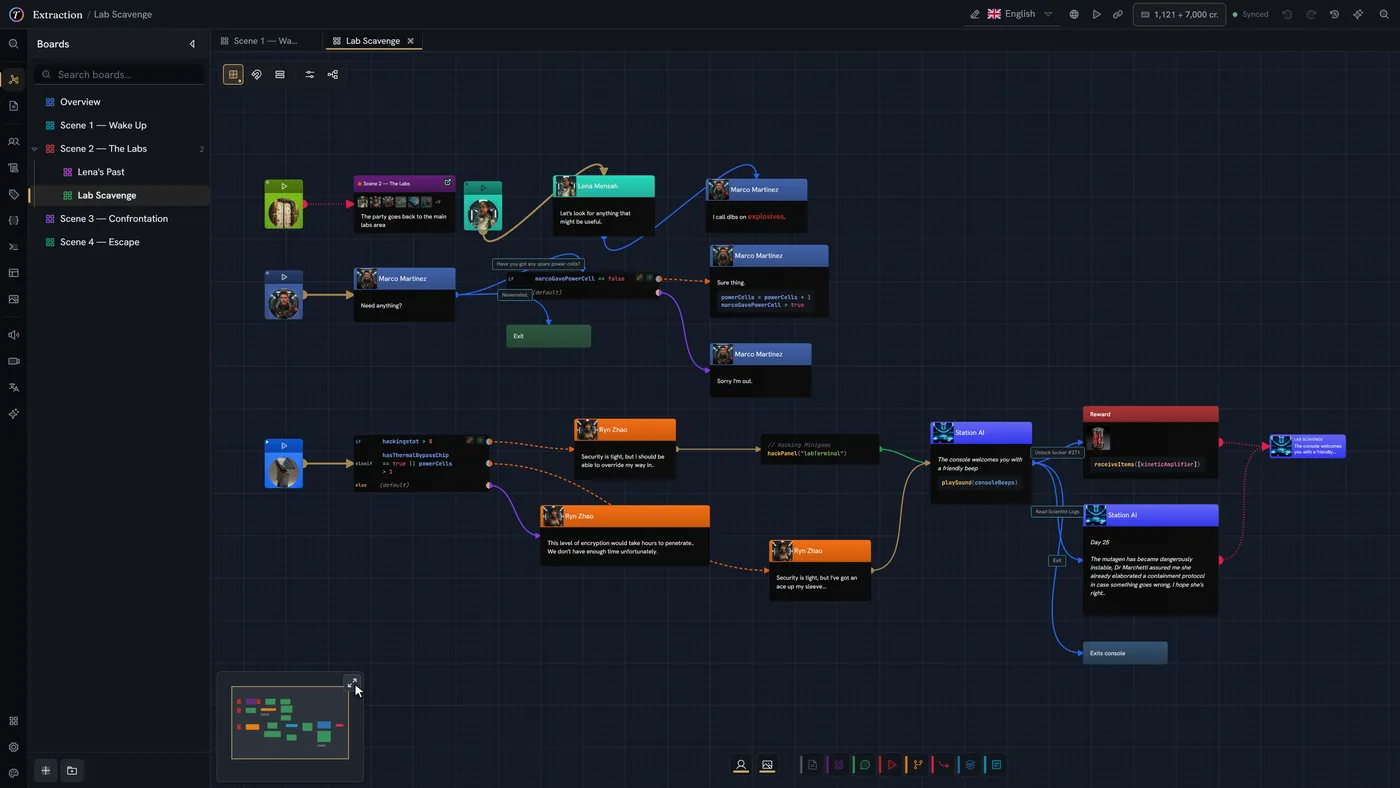Close the Lab Scavenge tab
Image resolution: width=1400 pixels, height=788 pixels.
click(410, 41)
